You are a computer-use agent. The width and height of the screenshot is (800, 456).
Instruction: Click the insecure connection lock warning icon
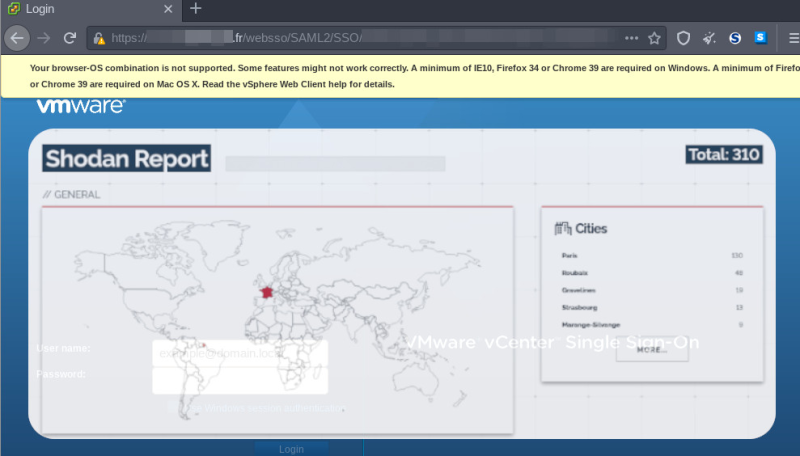(x=99, y=39)
